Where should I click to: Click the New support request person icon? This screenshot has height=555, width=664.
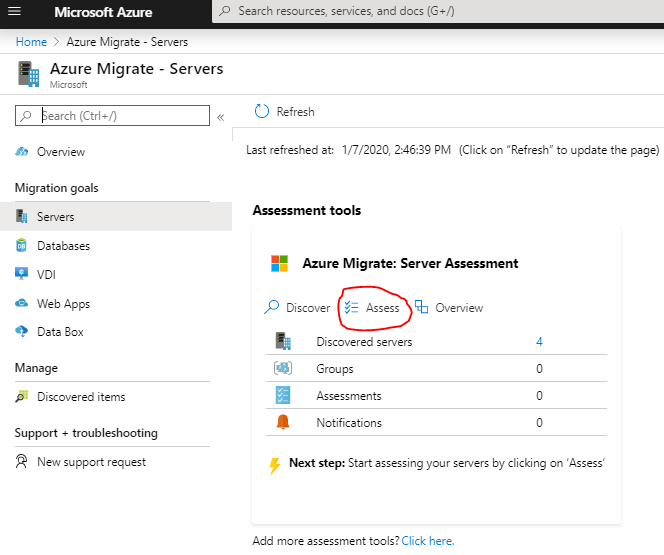click(x=21, y=461)
